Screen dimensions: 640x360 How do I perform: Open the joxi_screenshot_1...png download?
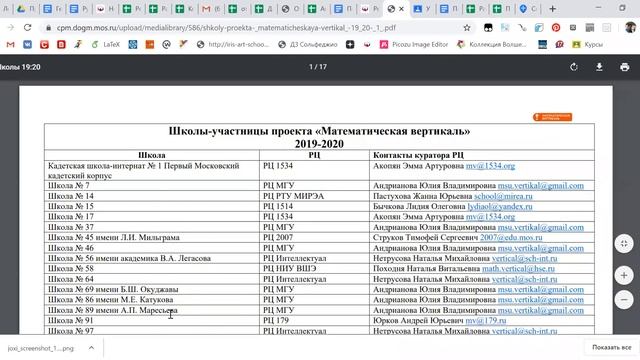[x=41, y=348]
